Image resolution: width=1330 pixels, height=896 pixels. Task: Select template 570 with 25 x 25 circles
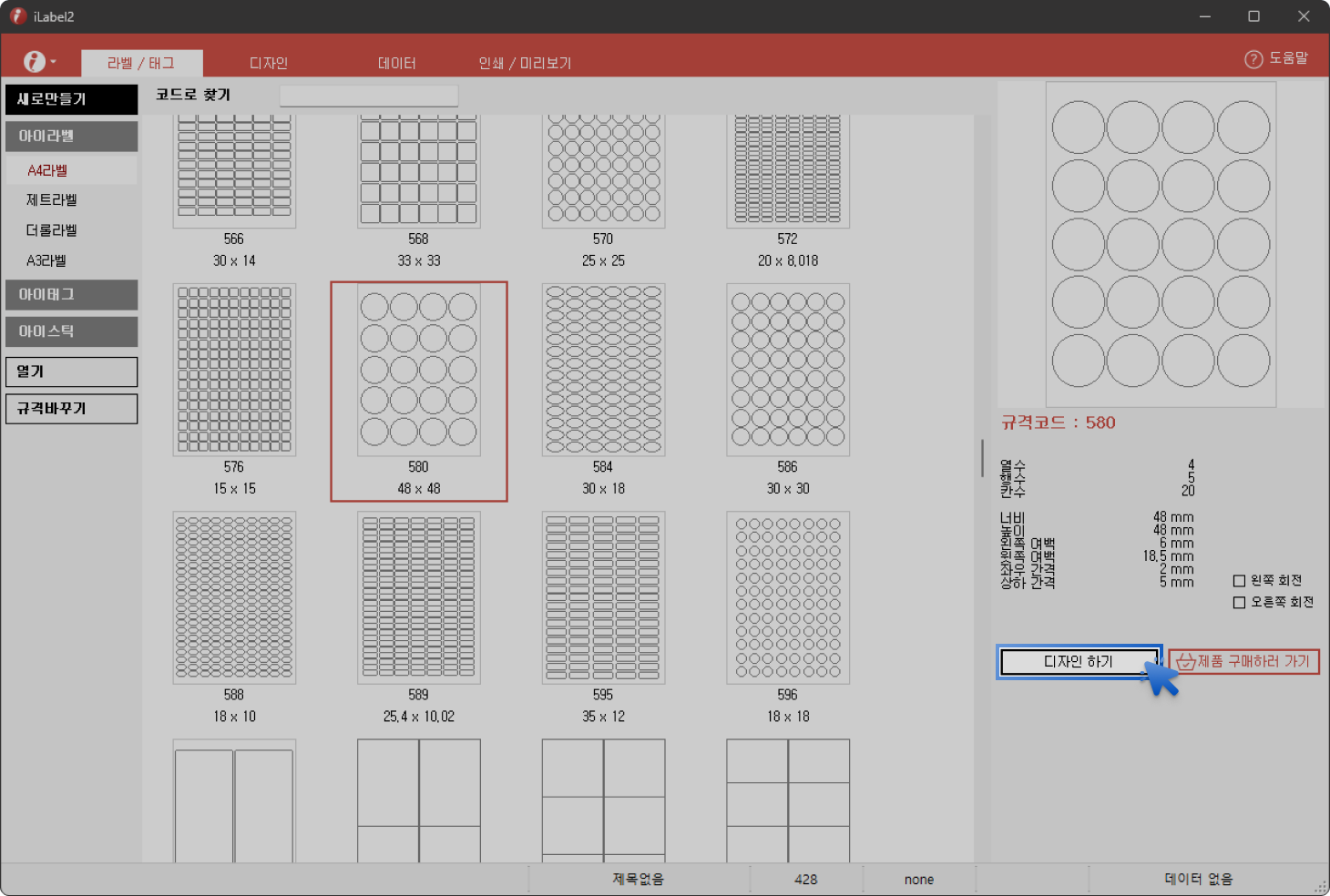click(x=603, y=171)
